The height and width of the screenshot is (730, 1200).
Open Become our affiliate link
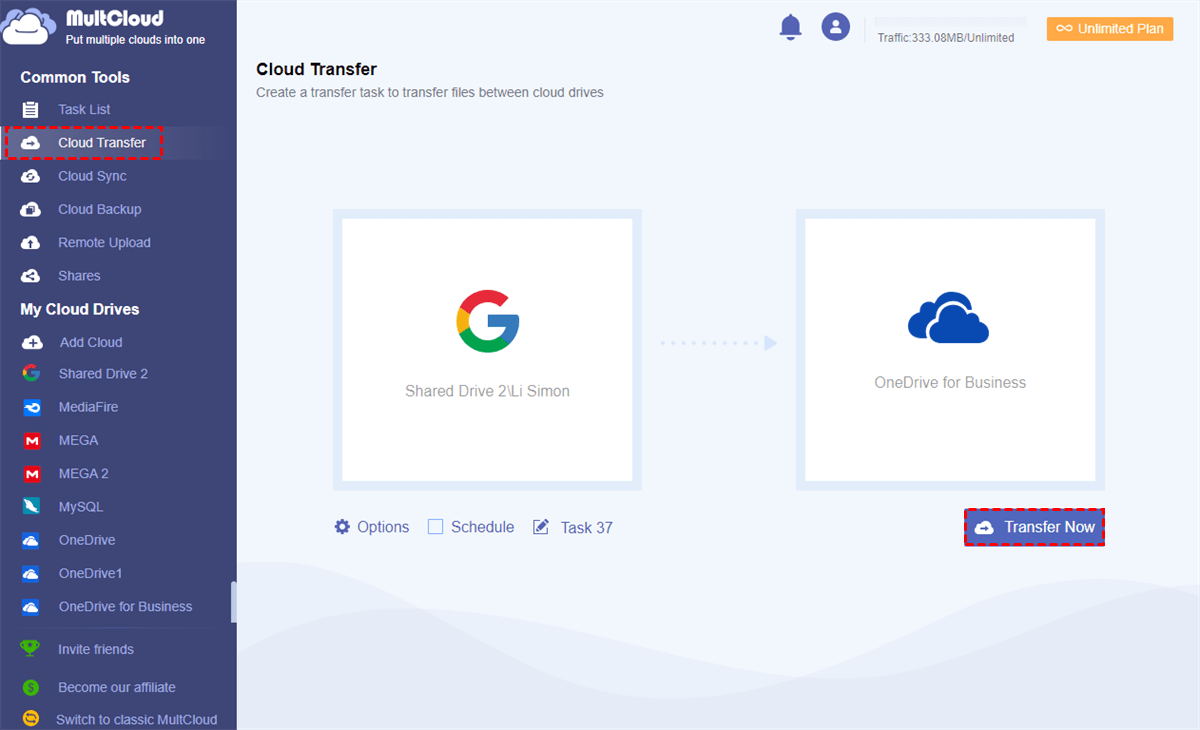117,687
